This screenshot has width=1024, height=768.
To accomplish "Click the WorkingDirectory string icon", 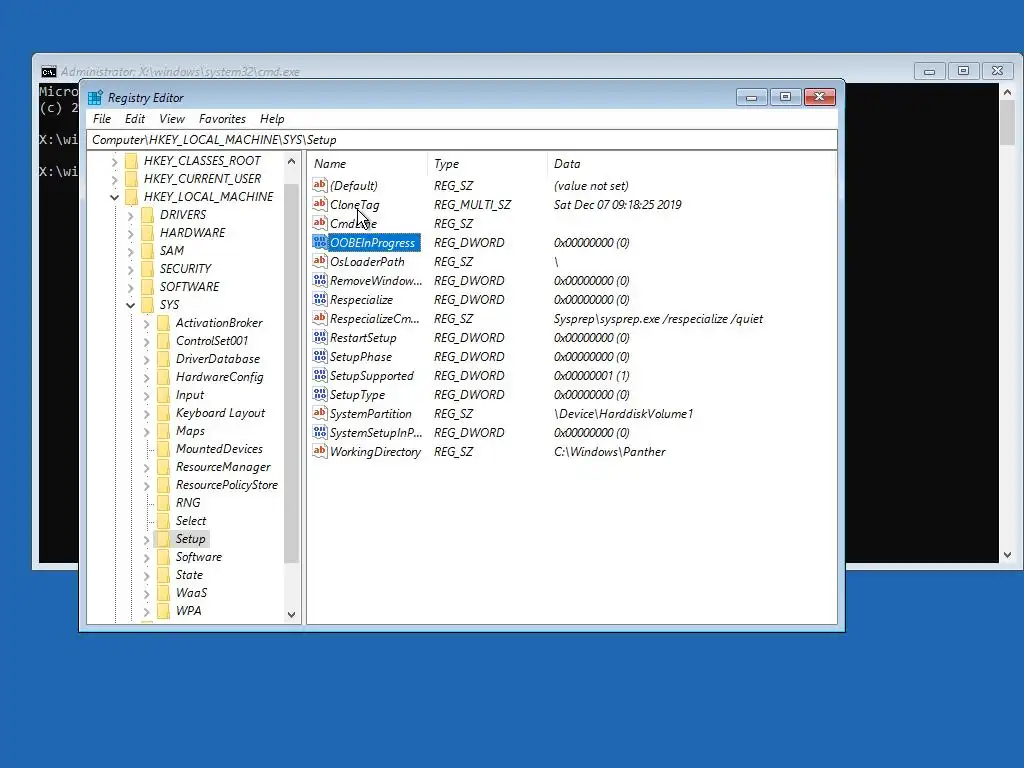I will point(319,451).
